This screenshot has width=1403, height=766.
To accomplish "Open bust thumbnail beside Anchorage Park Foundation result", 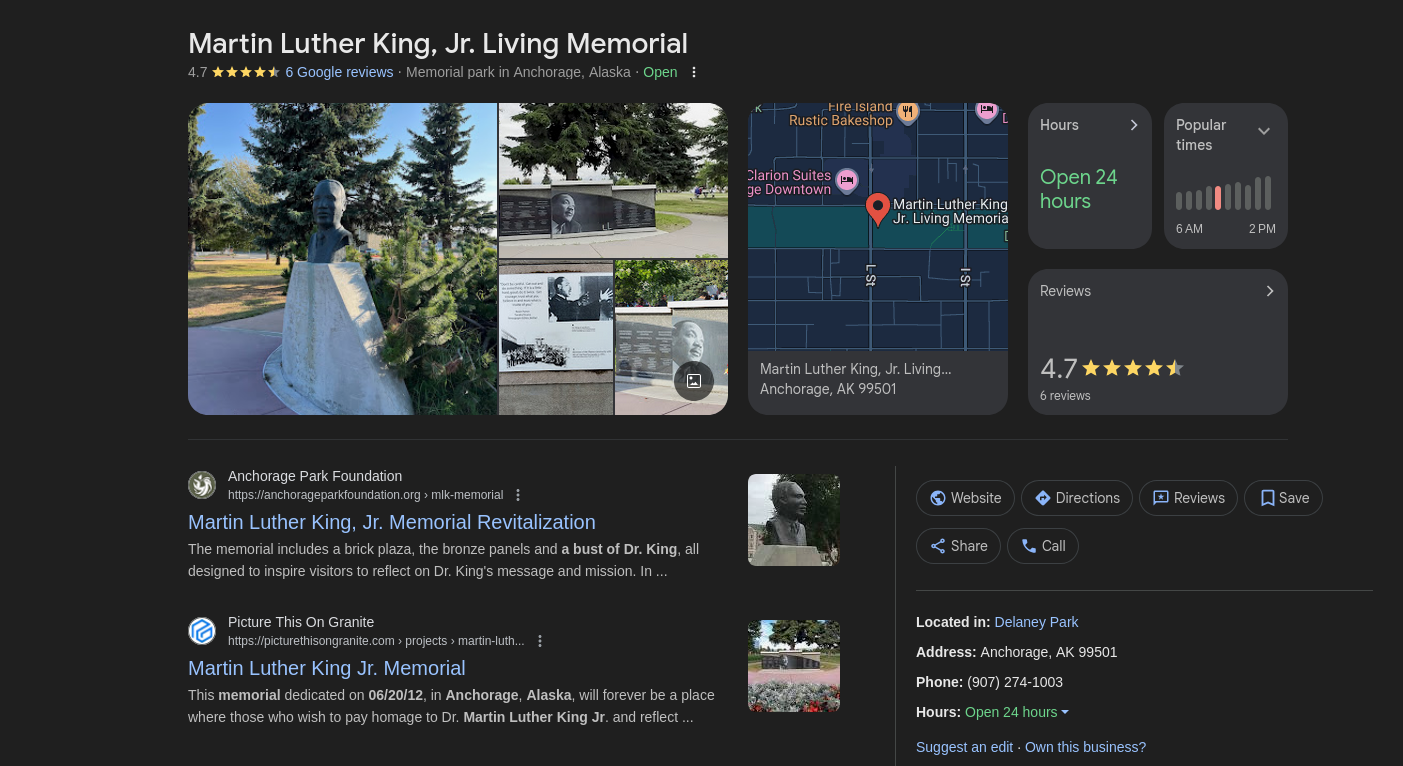I will (x=794, y=520).
